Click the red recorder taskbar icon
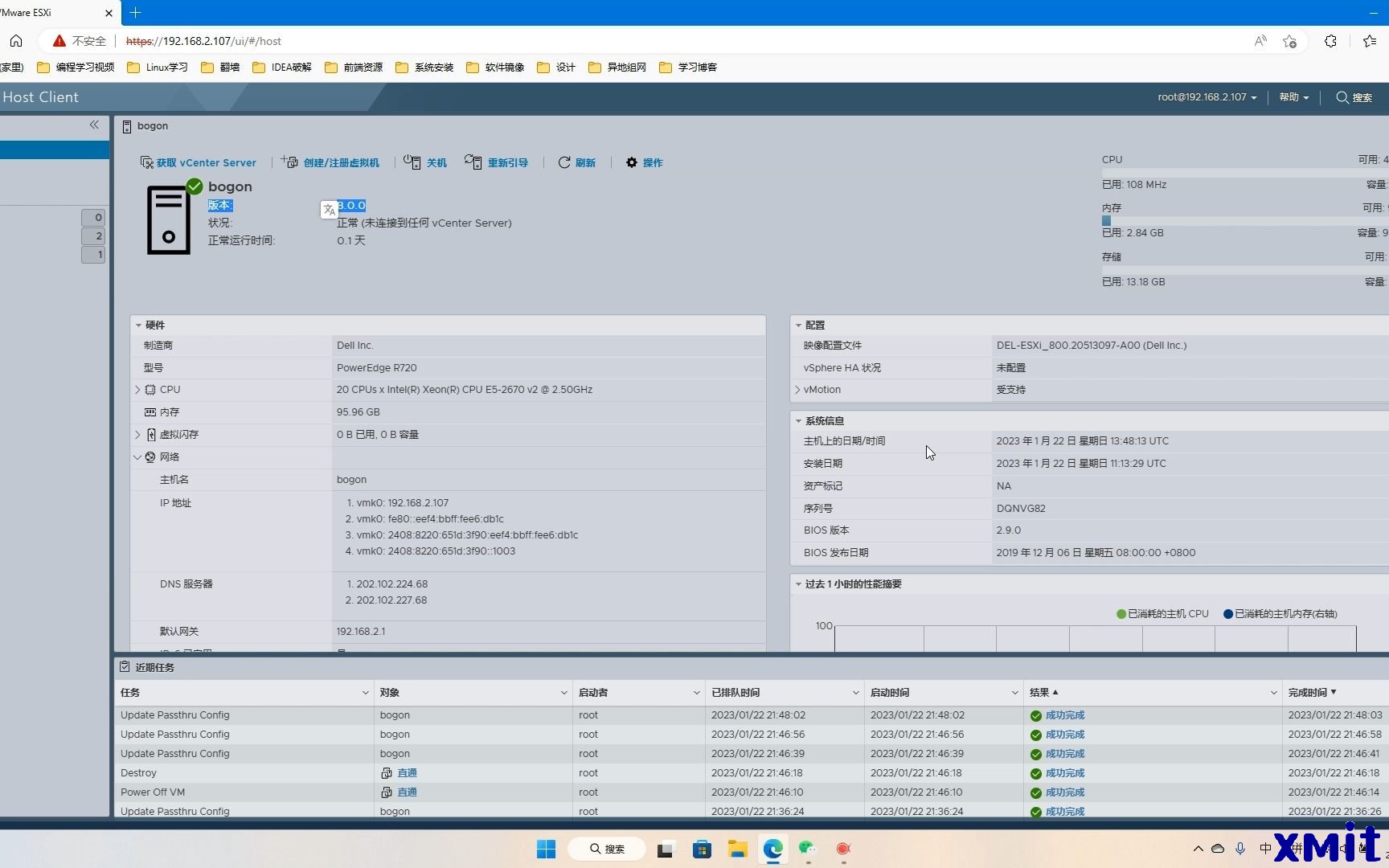This screenshot has width=1389, height=868. [x=843, y=850]
